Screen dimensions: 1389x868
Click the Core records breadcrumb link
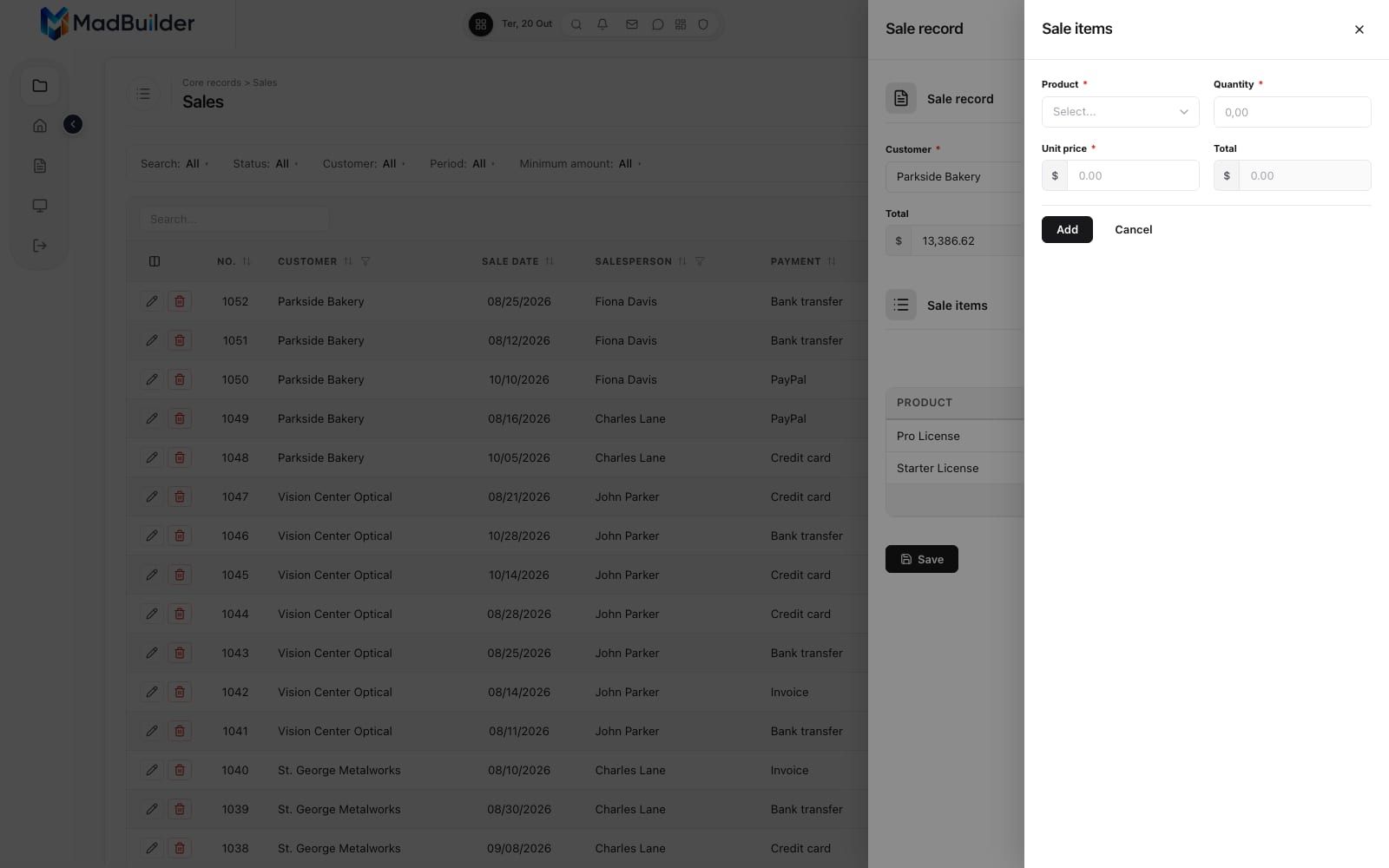coord(212,82)
